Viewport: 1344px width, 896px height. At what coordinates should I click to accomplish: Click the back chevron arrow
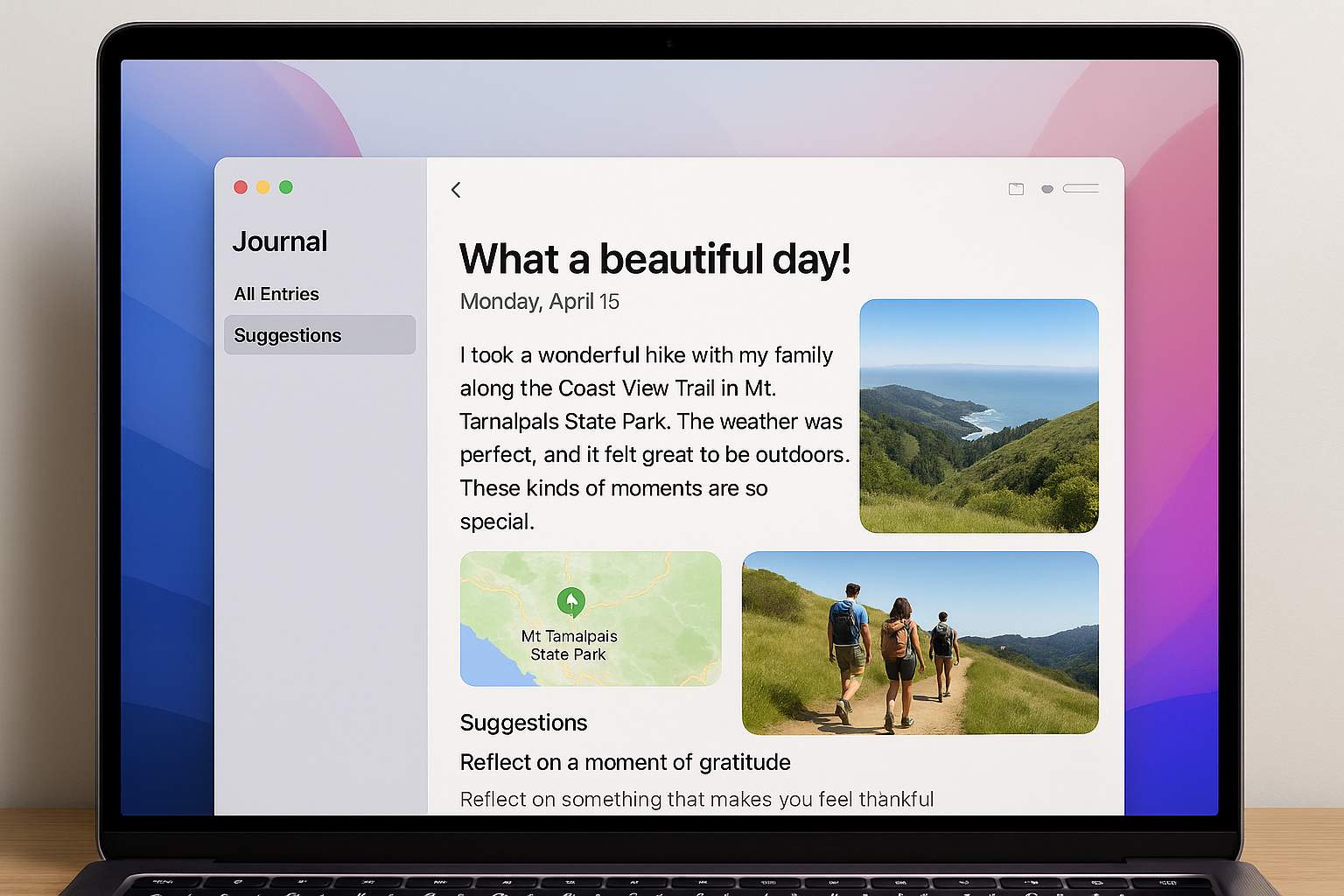coord(456,189)
